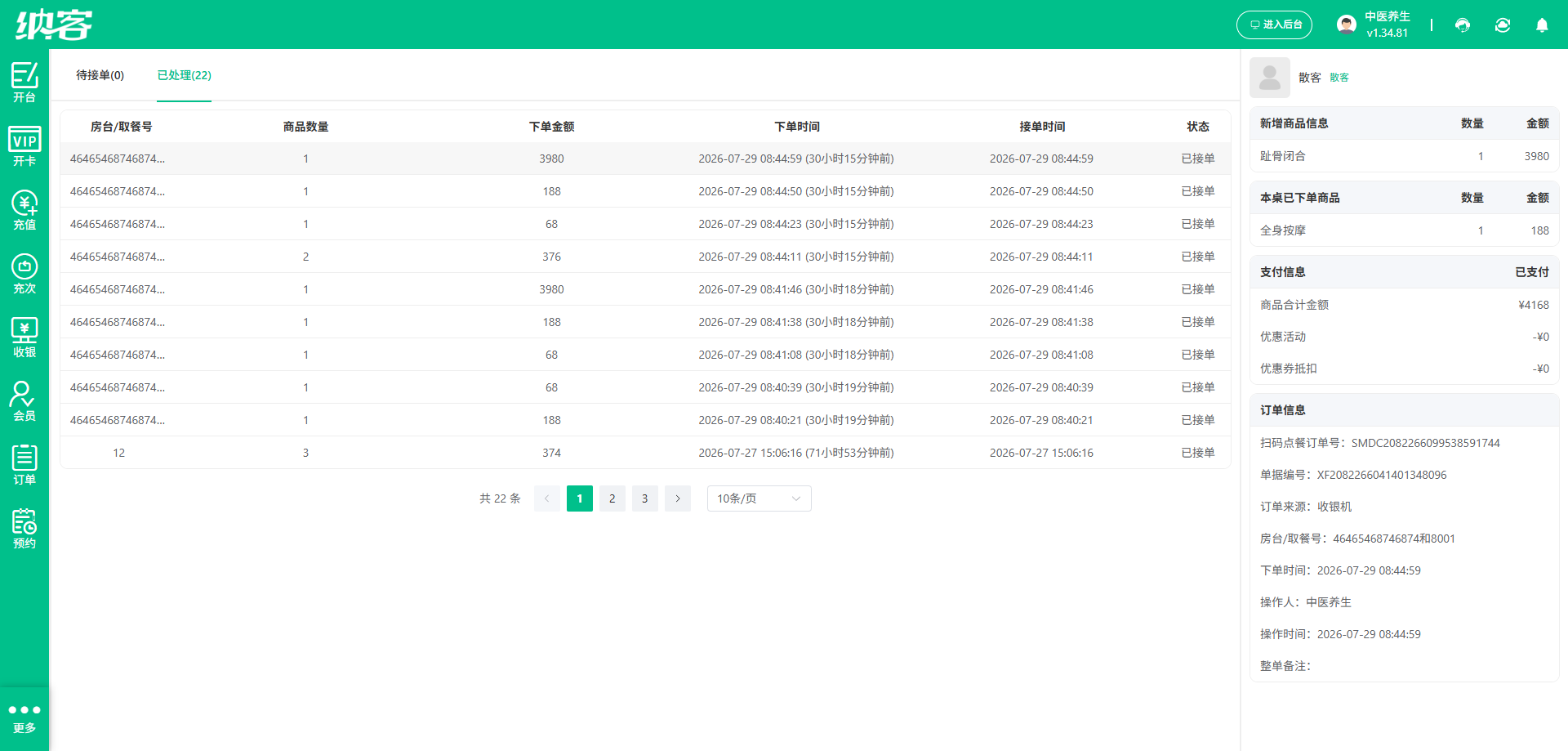Viewport: 1568px width, 751px height.
Task: Switch to the 待接单(0) tab
Action: coord(100,75)
